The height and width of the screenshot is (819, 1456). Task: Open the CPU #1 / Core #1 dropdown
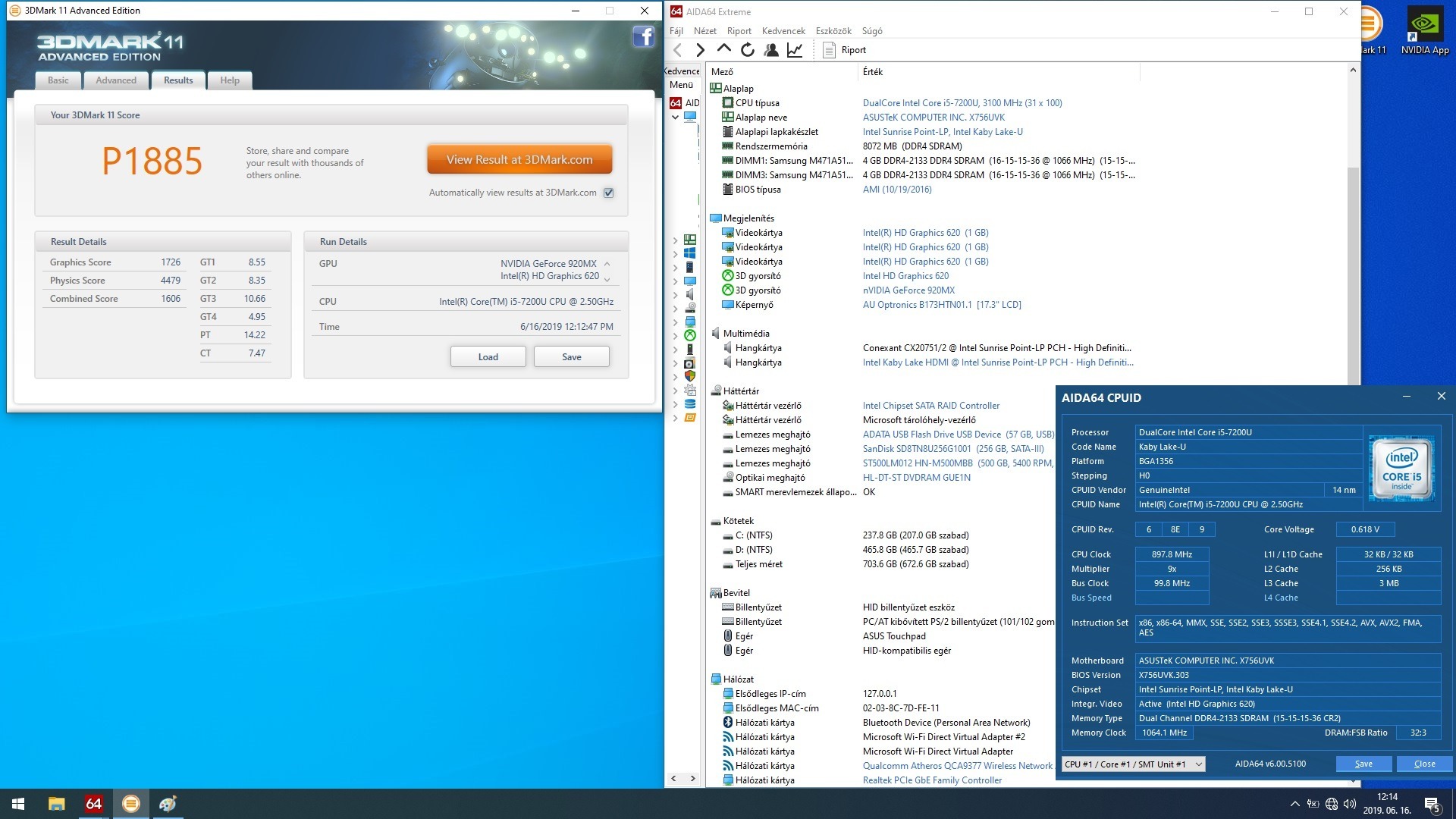1133,764
